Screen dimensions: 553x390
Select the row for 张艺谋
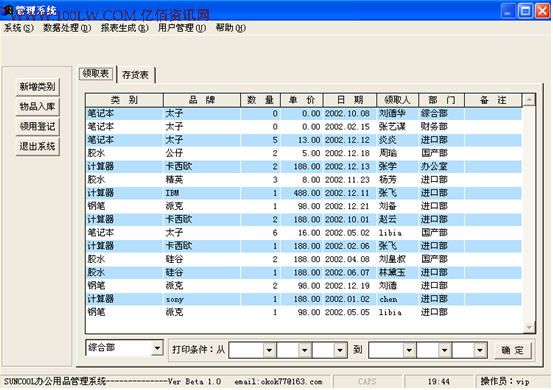click(304, 127)
